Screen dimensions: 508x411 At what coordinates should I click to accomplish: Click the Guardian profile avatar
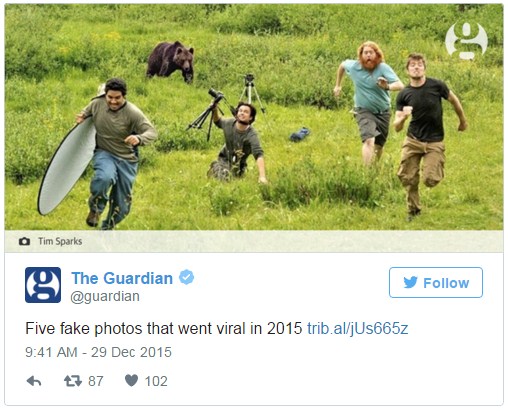pos(43,285)
